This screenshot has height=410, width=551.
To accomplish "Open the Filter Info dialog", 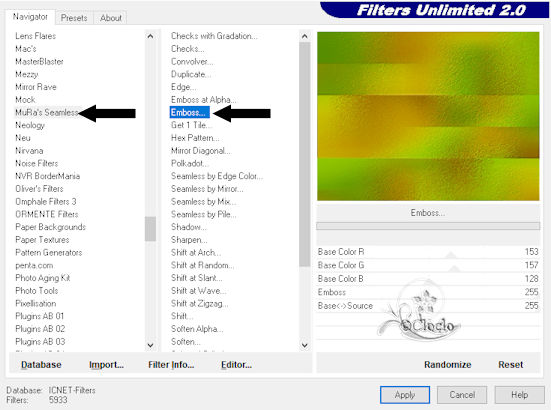I will tap(171, 365).
